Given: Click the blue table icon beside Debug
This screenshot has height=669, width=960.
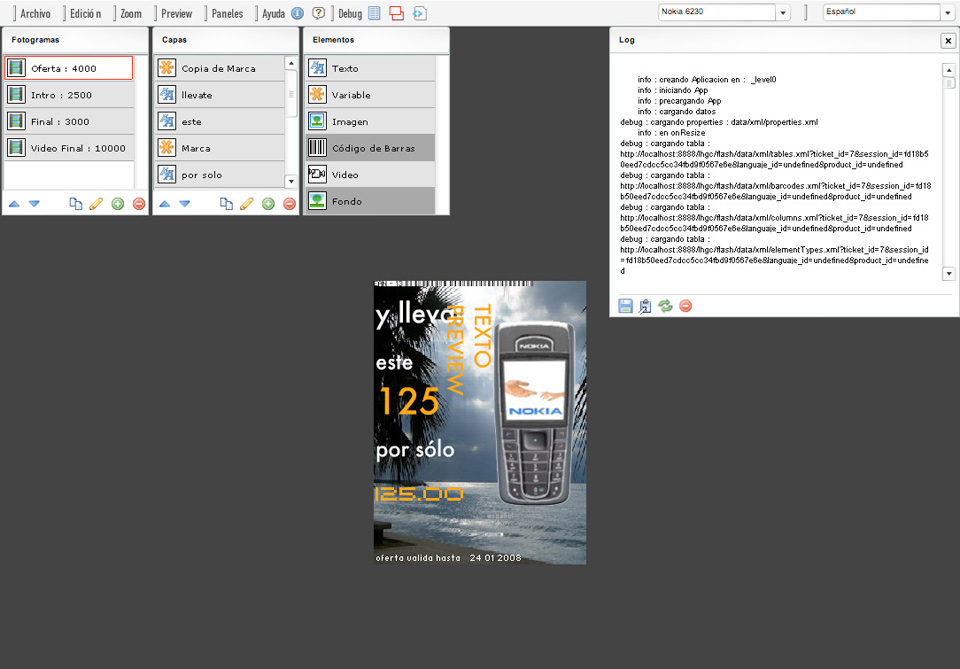Looking at the screenshot, I should pyautogui.click(x=375, y=13).
